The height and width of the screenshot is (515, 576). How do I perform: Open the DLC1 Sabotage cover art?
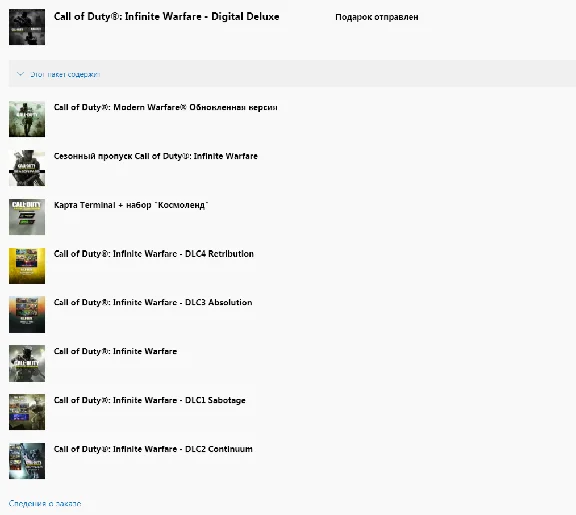click(x=27, y=412)
